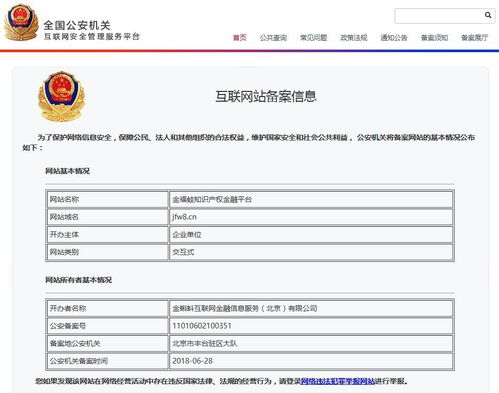The width and height of the screenshot is (499, 393).
Task: Click the 全国公安机关 site title
Action: click(x=77, y=25)
